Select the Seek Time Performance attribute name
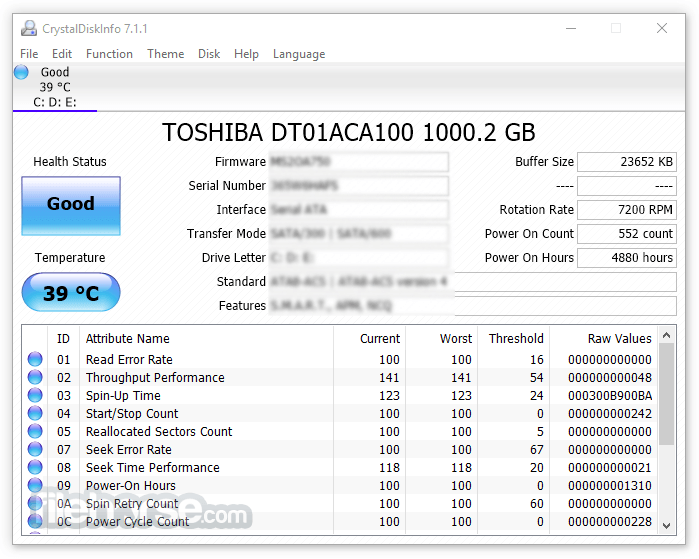Screen dimensions: 699x559 pyautogui.click(x=152, y=468)
